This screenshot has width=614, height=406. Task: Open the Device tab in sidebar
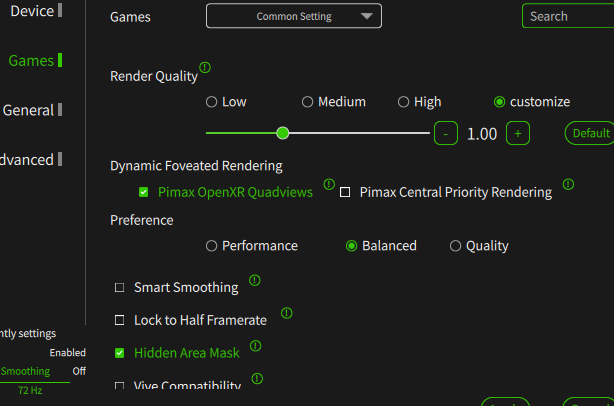click(31, 11)
